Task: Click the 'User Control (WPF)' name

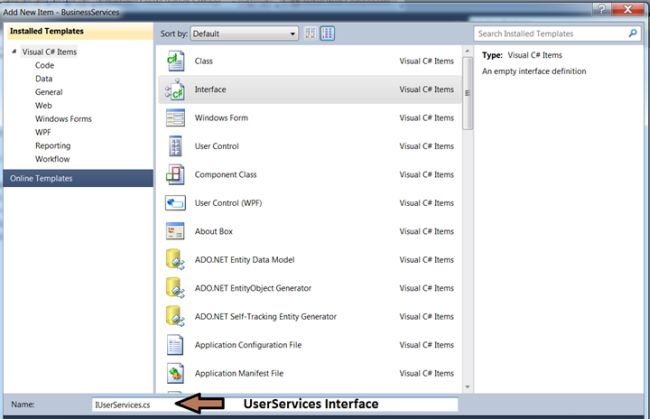Action: [228, 203]
